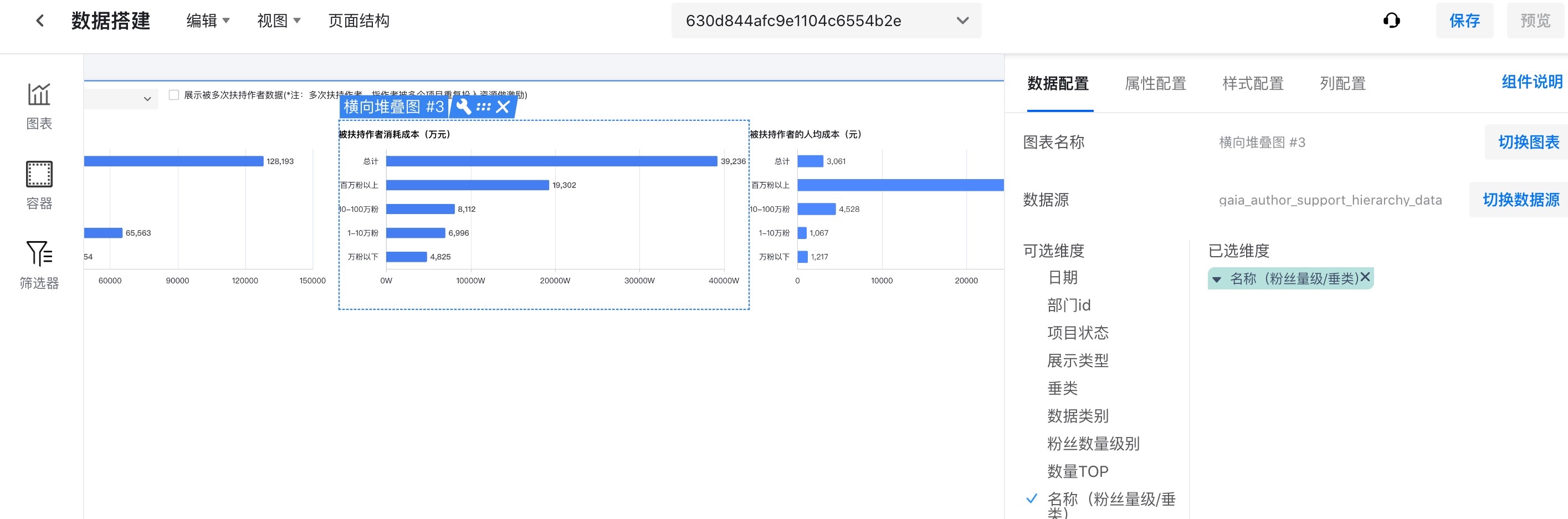Image resolution: width=1568 pixels, height=519 pixels.
Task: Click the drag handle dots on 横向堆叠图 #3
Action: [x=483, y=106]
